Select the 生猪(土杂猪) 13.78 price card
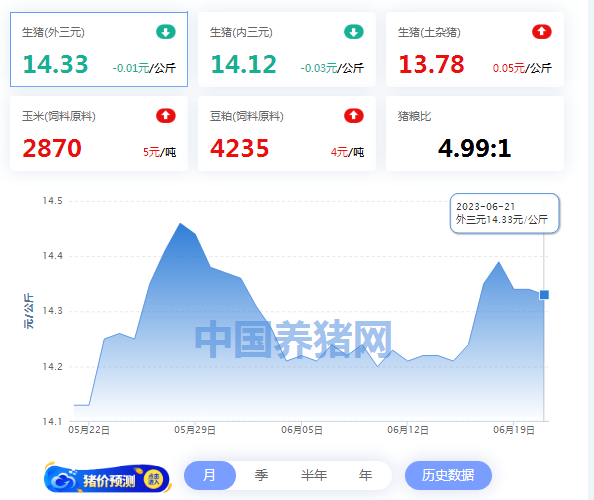The image size is (594, 500). pos(475,49)
